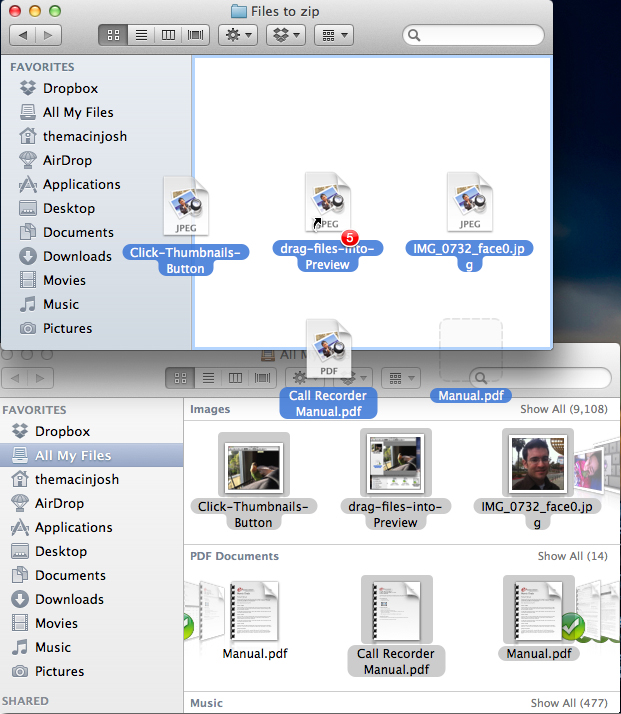621x714 pixels.
Task: Close the Files to zip window
Action: pyautogui.click(x=15, y=10)
